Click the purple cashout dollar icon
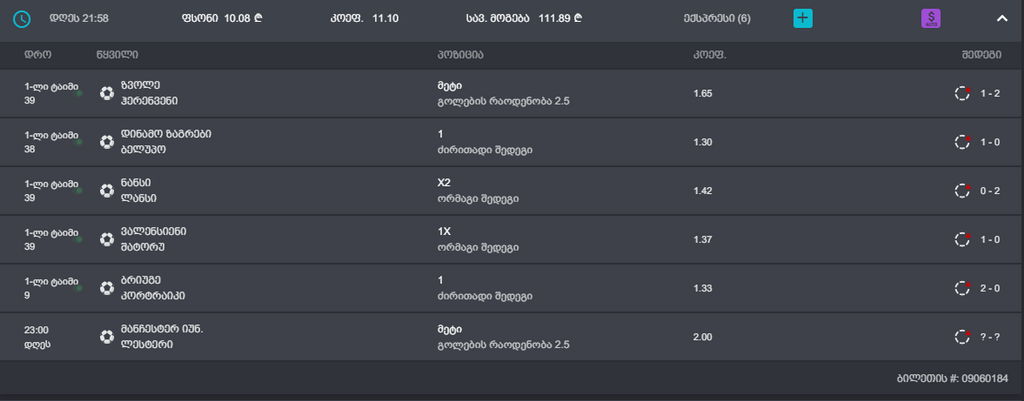The image size is (1024, 401). click(931, 19)
